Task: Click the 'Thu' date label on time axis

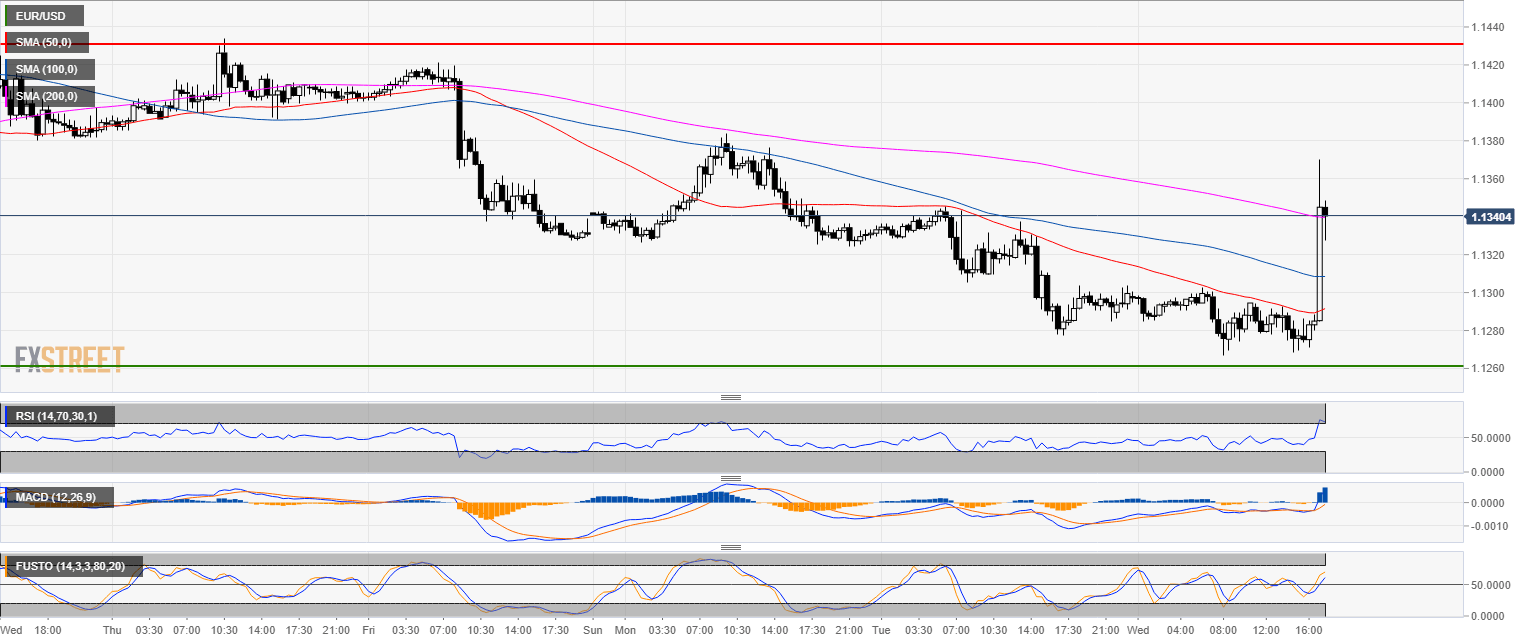Action: (x=112, y=631)
